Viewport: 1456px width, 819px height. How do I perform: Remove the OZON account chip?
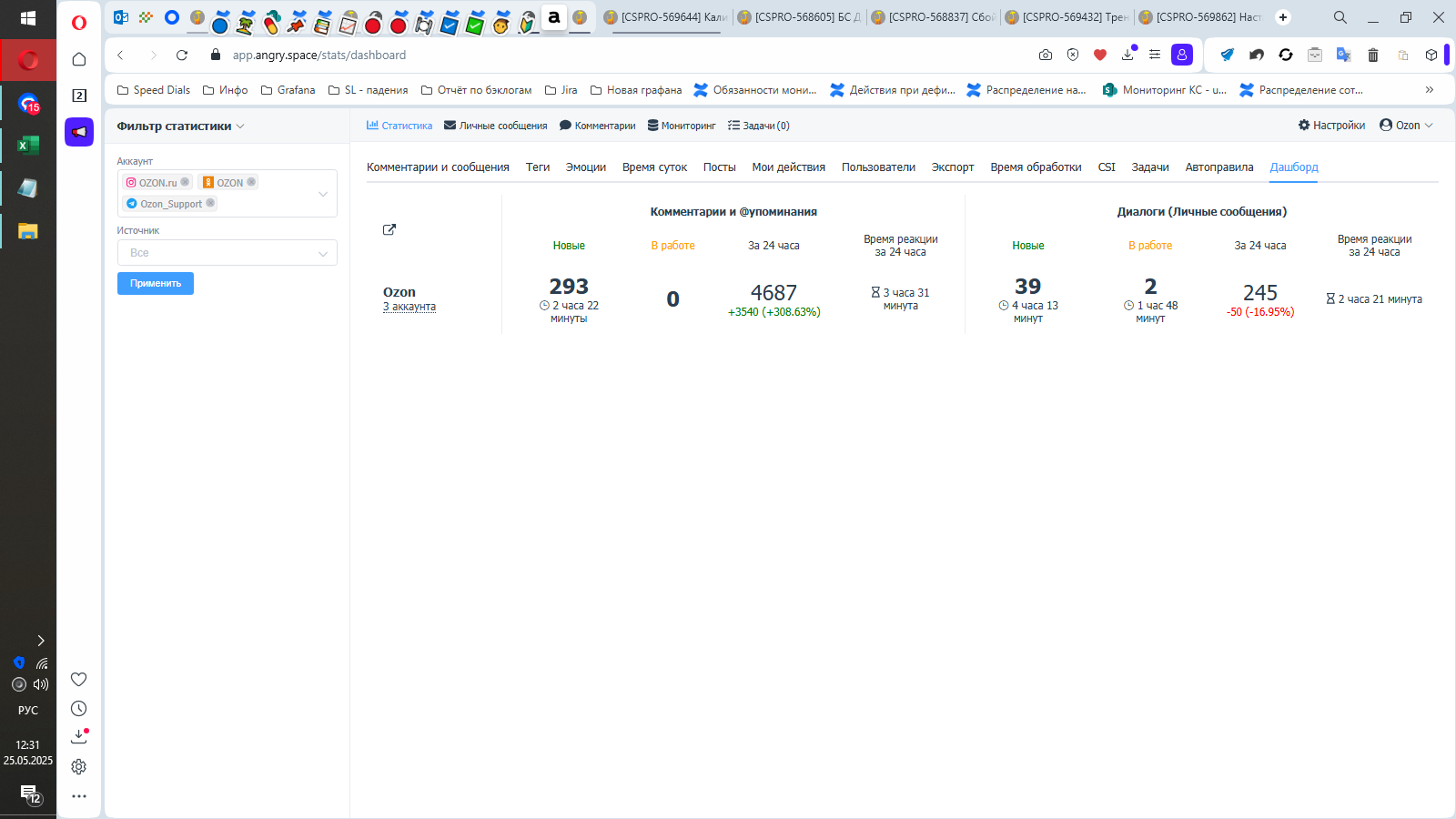click(x=251, y=182)
